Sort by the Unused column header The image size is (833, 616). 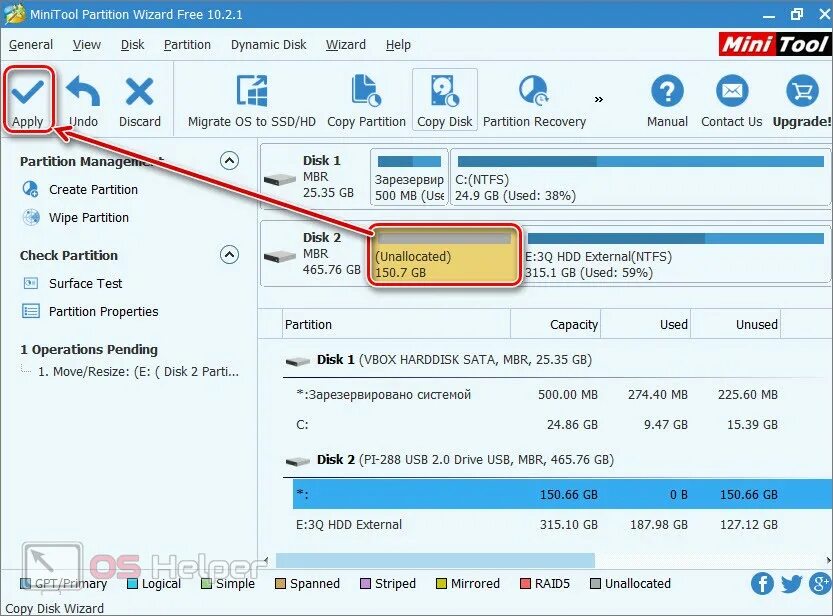click(x=736, y=324)
